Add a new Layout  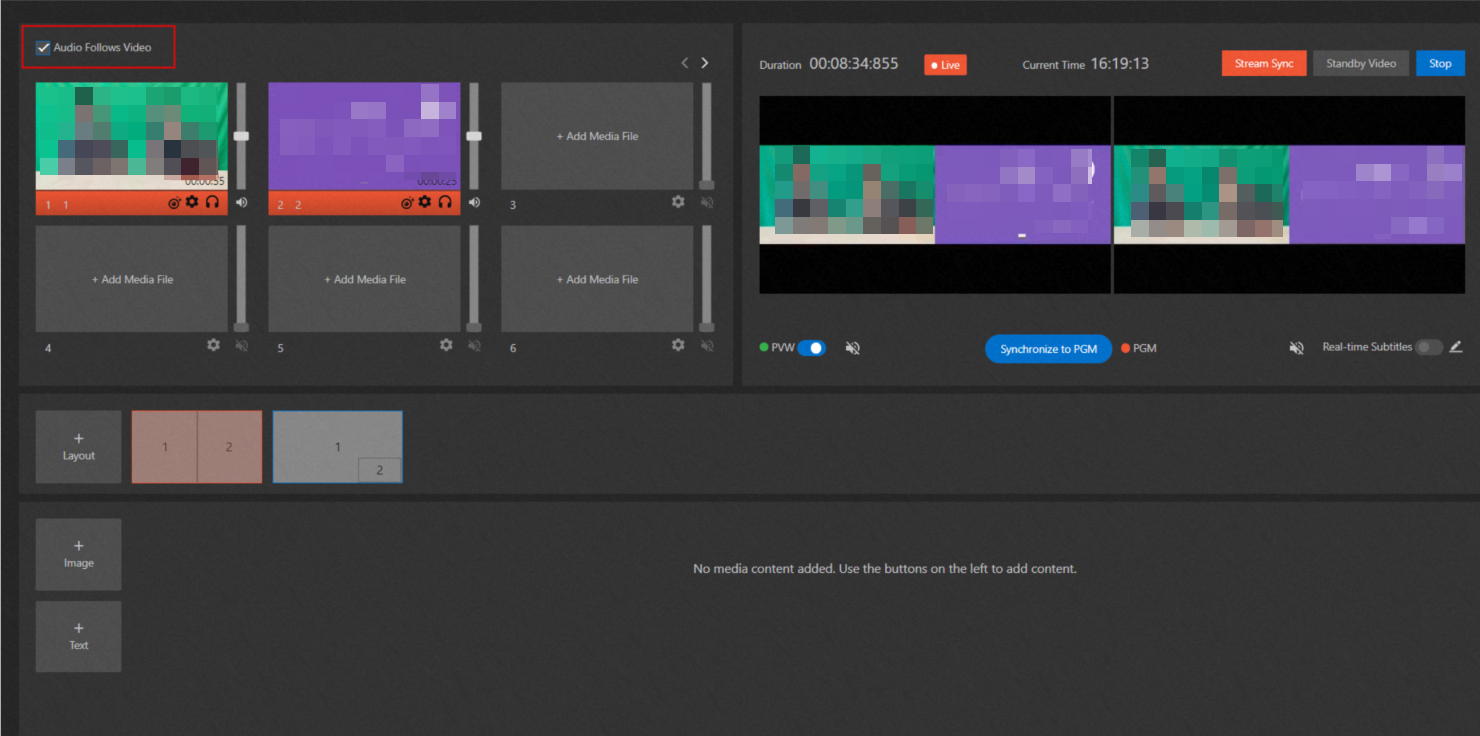(x=79, y=447)
